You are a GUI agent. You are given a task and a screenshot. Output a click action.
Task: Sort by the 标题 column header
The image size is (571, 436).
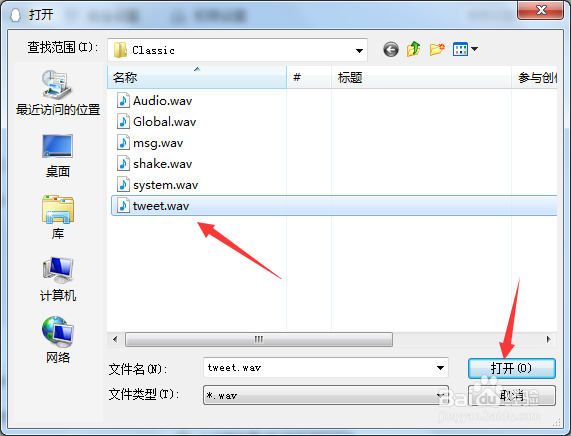tap(421, 77)
